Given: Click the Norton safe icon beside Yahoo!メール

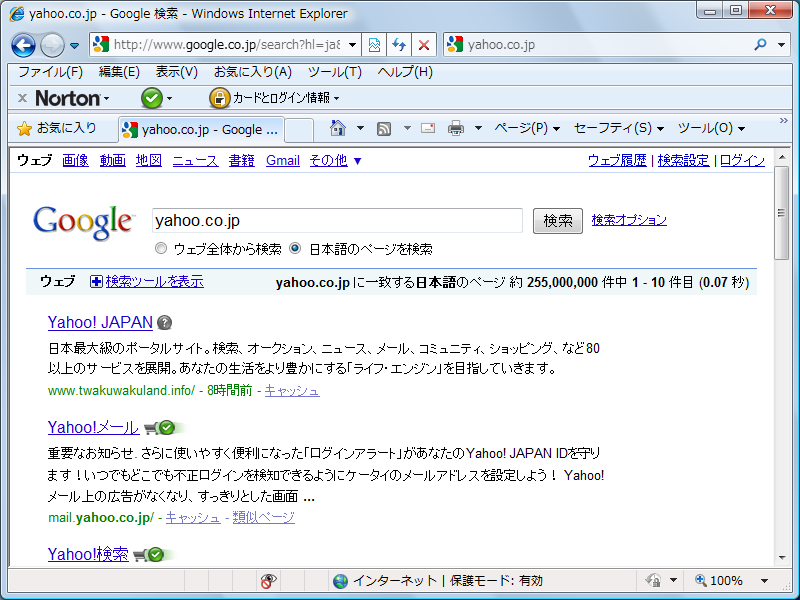Looking at the screenshot, I should point(166,428).
